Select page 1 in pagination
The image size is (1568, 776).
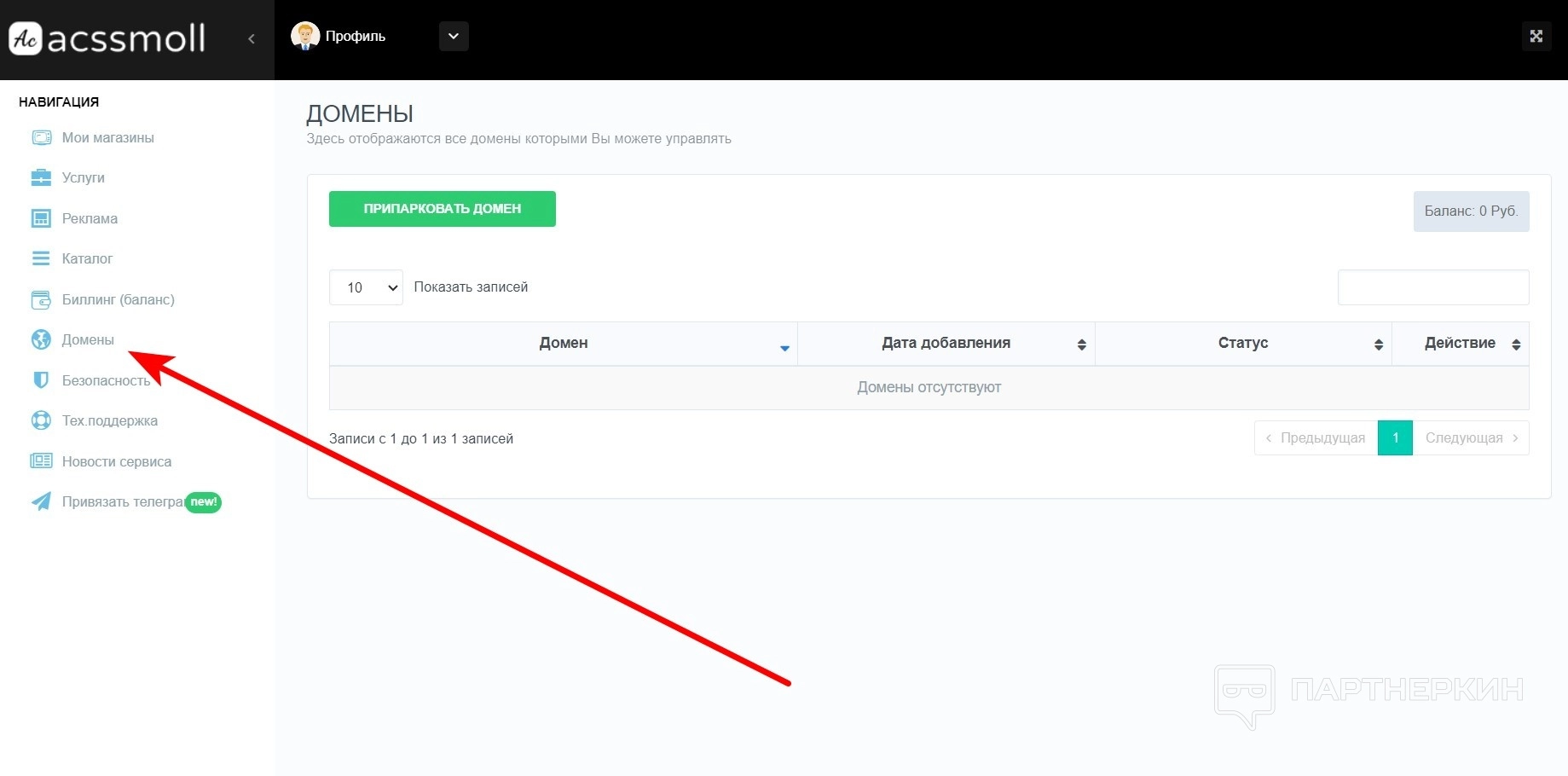[1395, 438]
